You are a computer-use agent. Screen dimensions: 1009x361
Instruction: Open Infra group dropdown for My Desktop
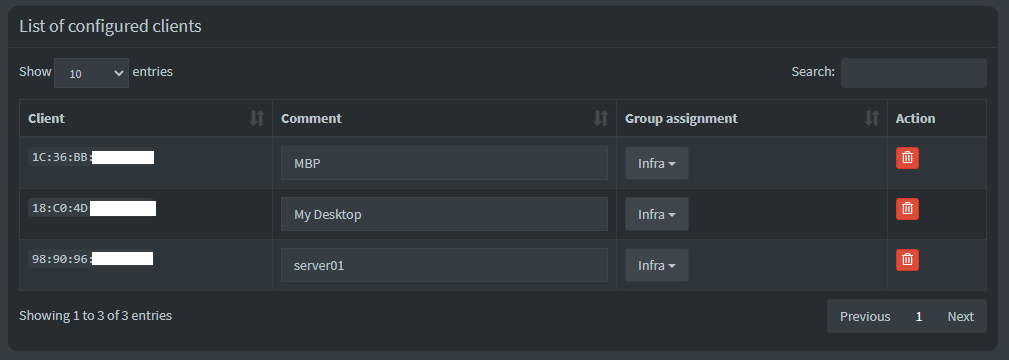656,214
